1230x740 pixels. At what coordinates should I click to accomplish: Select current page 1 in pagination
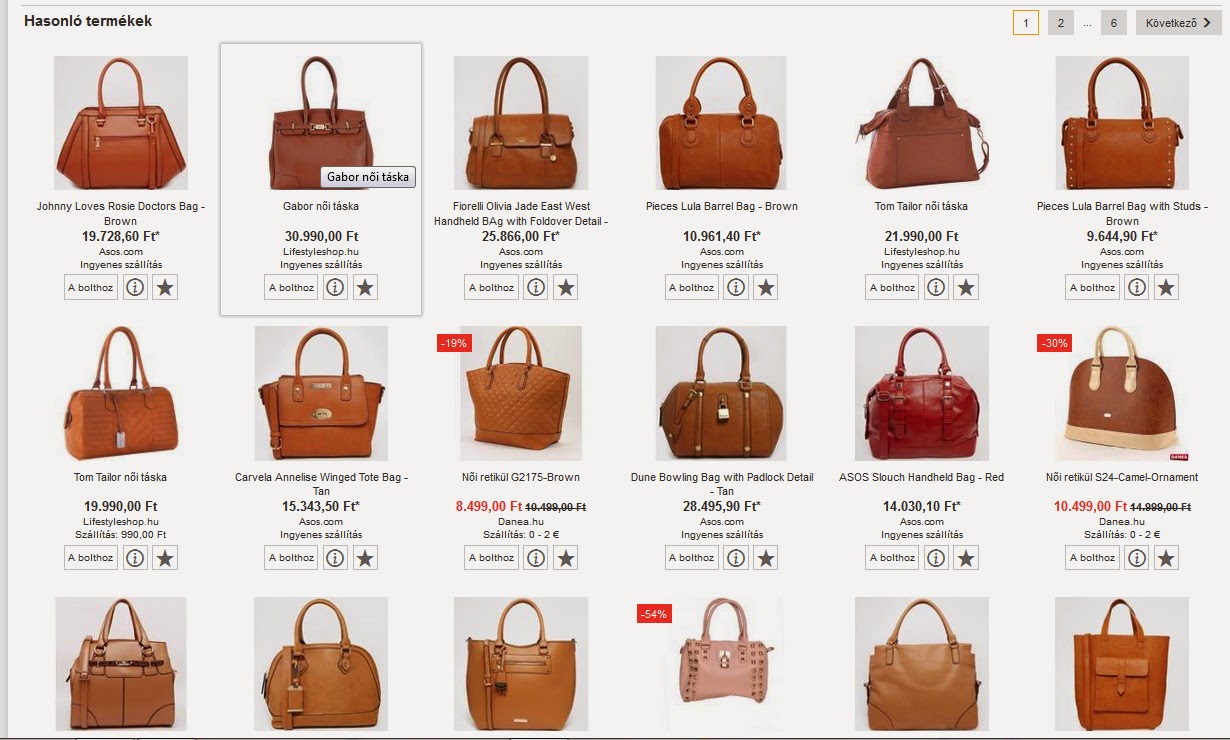1026,23
